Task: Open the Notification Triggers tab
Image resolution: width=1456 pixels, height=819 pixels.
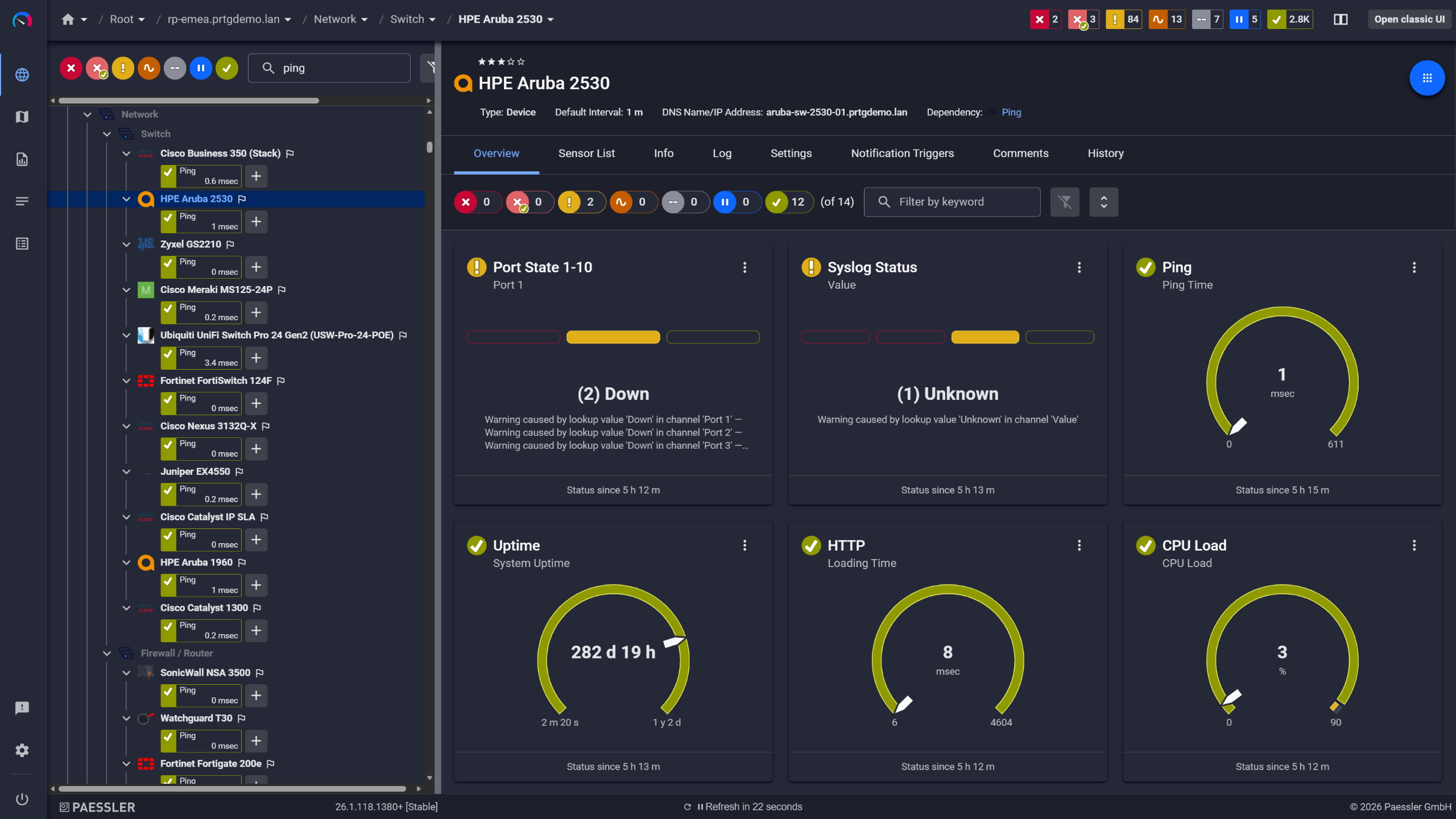Action: [902, 154]
